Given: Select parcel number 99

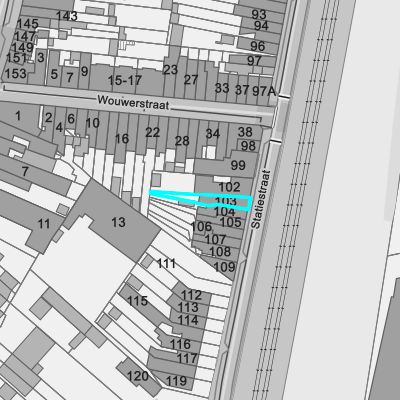Looking at the screenshot, I should click(x=238, y=165).
